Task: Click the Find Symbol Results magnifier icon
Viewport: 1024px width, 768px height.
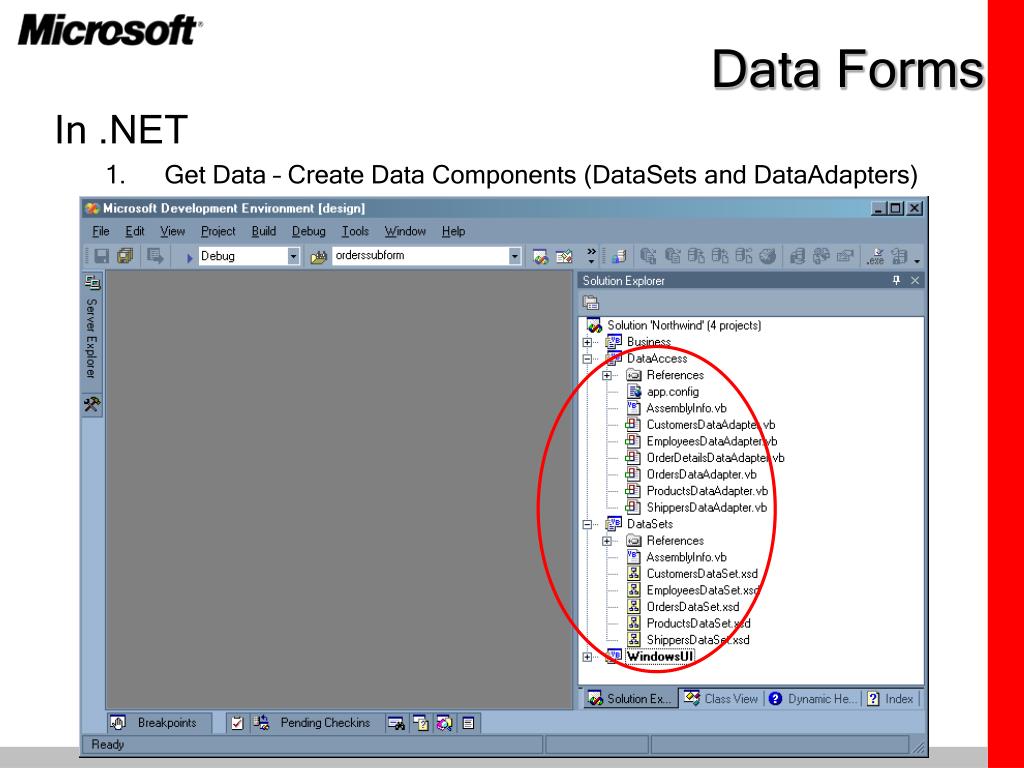Action: pyautogui.click(x=445, y=723)
